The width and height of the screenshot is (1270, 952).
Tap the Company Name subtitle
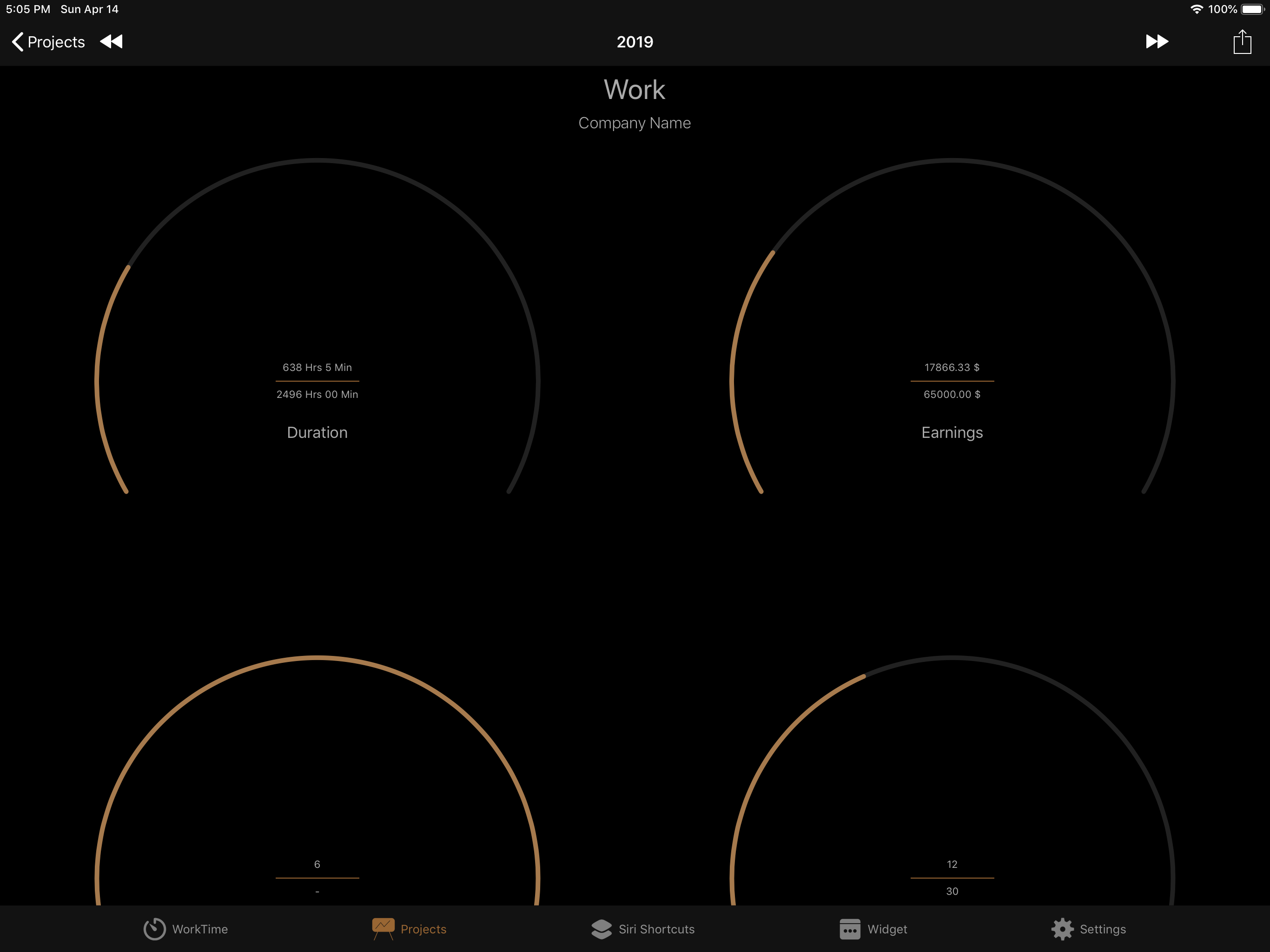(635, 123)
